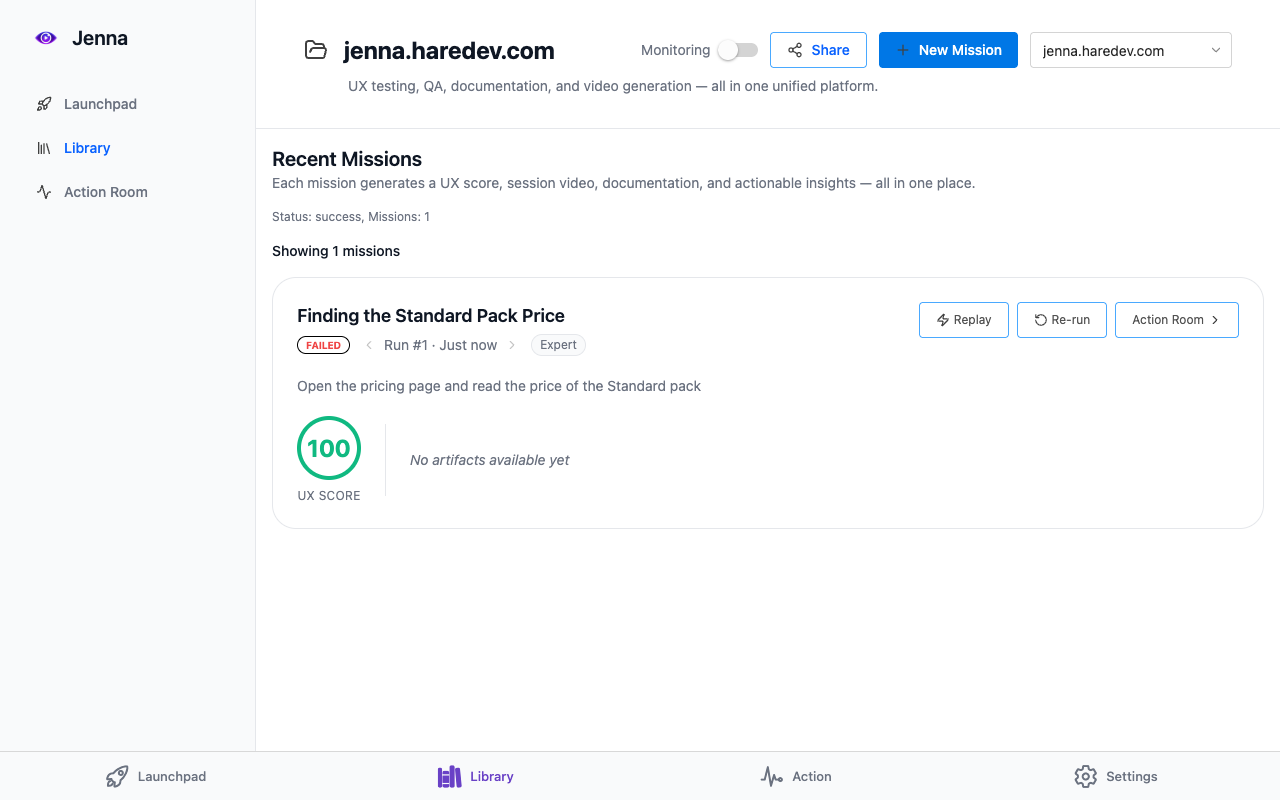
Task: Click the Expert tag on the mission
Action: 558,345
